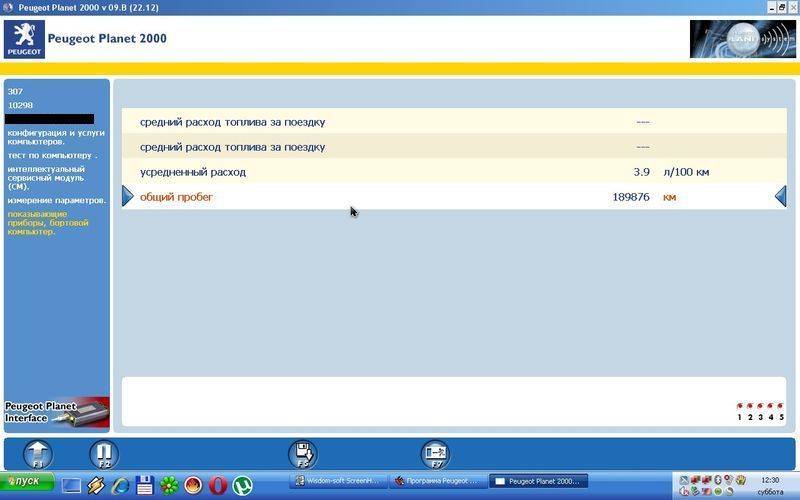Open Internet Explorer from quick launch
This screenshot has height=500, width=800.
pyautogui.click(x=121, y=485)
